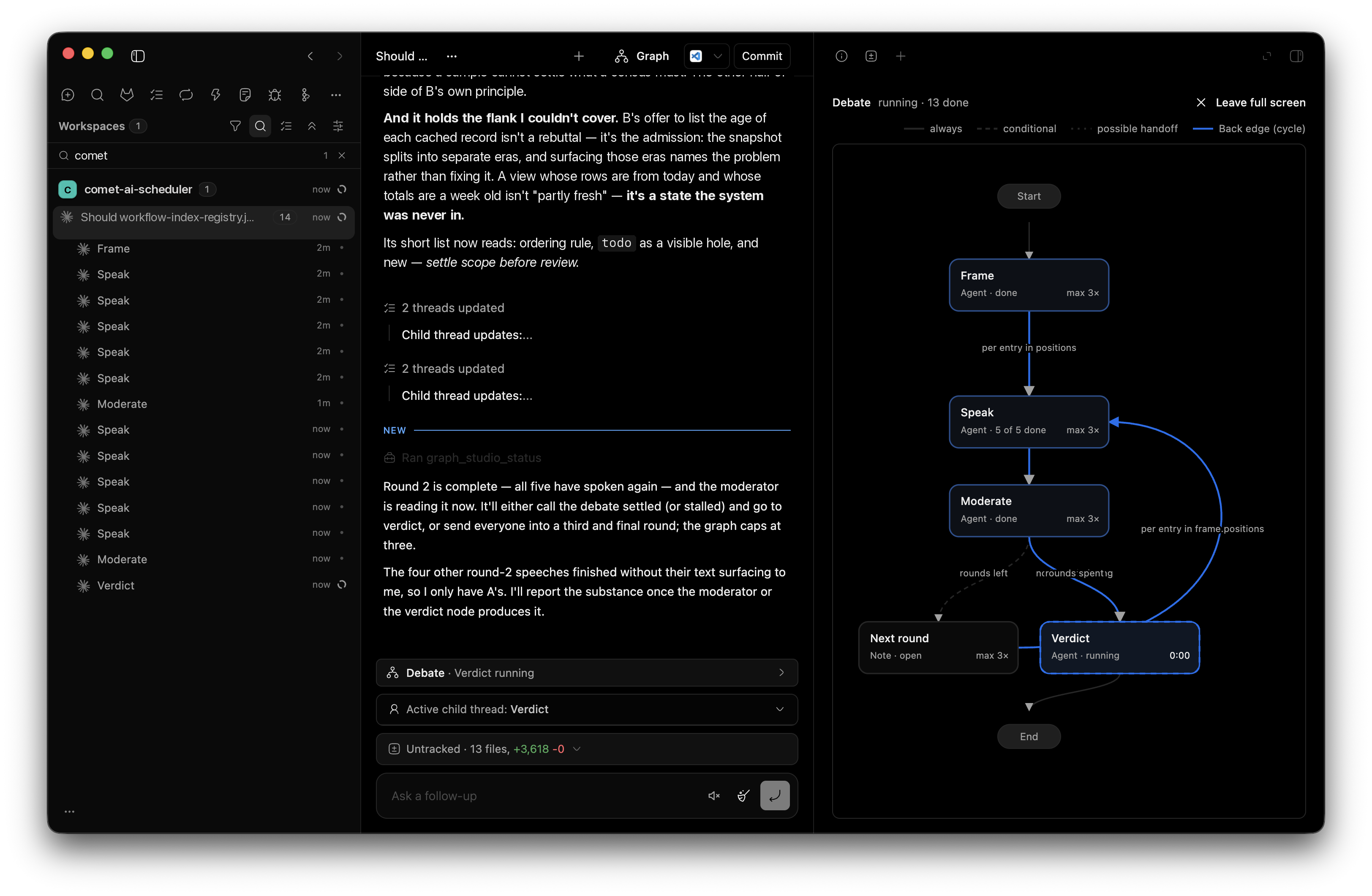Open the thread tab options ellipsis
Image resolution: width=1372 pixels, height=896 pixels.
tap(452, 56)
